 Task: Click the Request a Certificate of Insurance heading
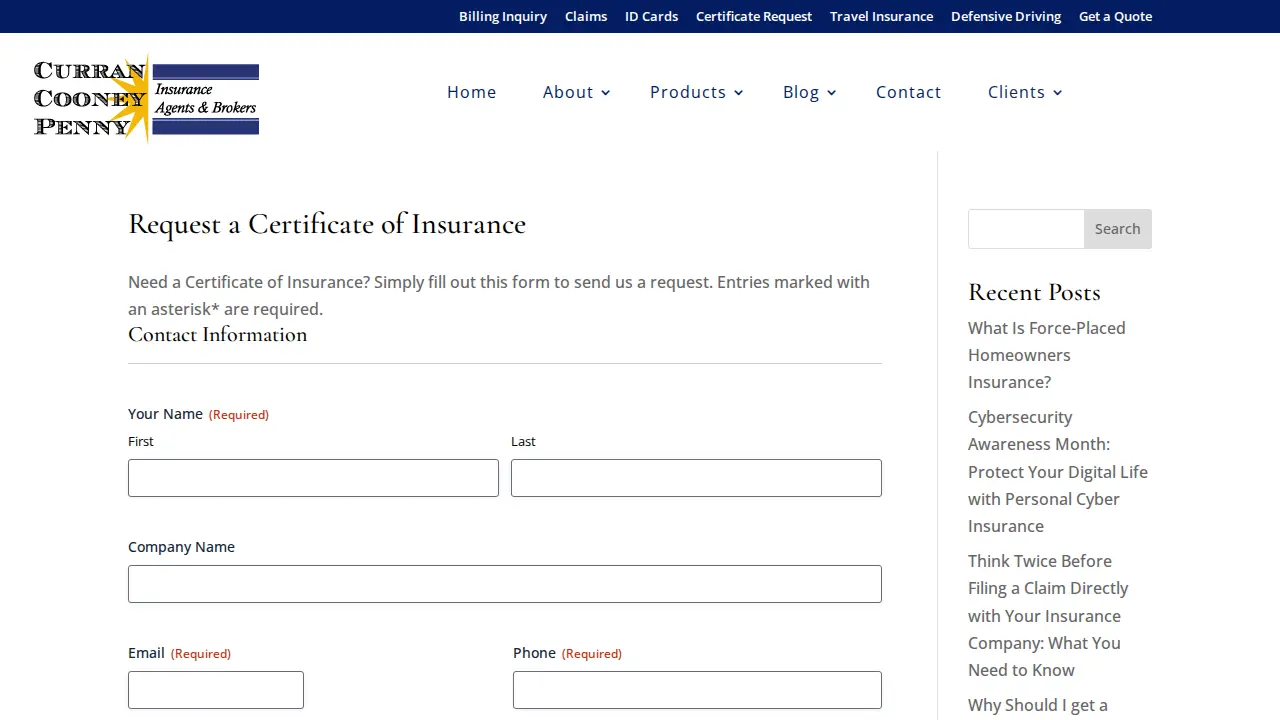[x=327, y=224]
